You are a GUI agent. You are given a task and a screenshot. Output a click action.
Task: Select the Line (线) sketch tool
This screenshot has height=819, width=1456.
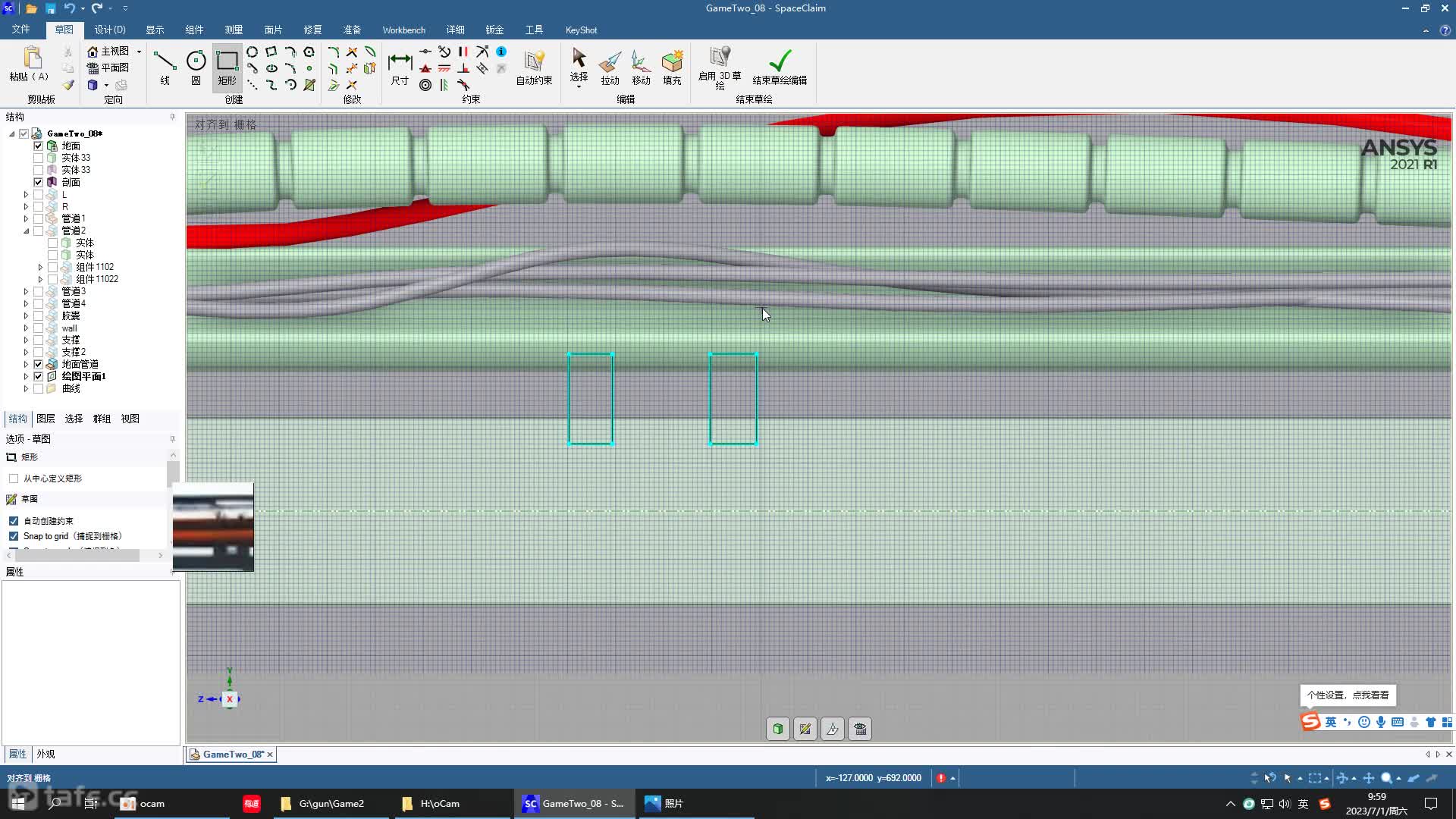[x=165, y=67]
